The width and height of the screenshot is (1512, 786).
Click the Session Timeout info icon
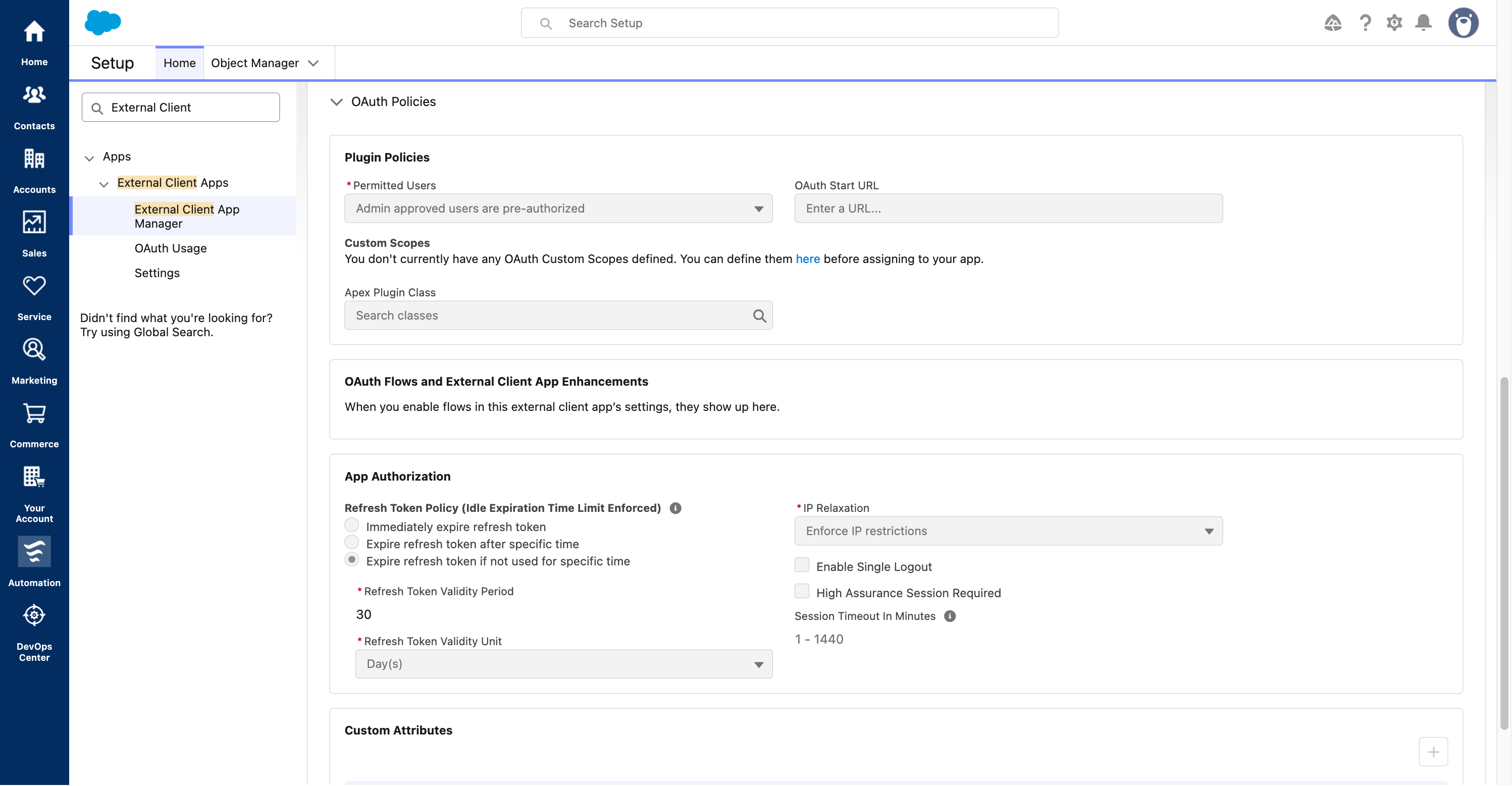[x=950, y=616]
